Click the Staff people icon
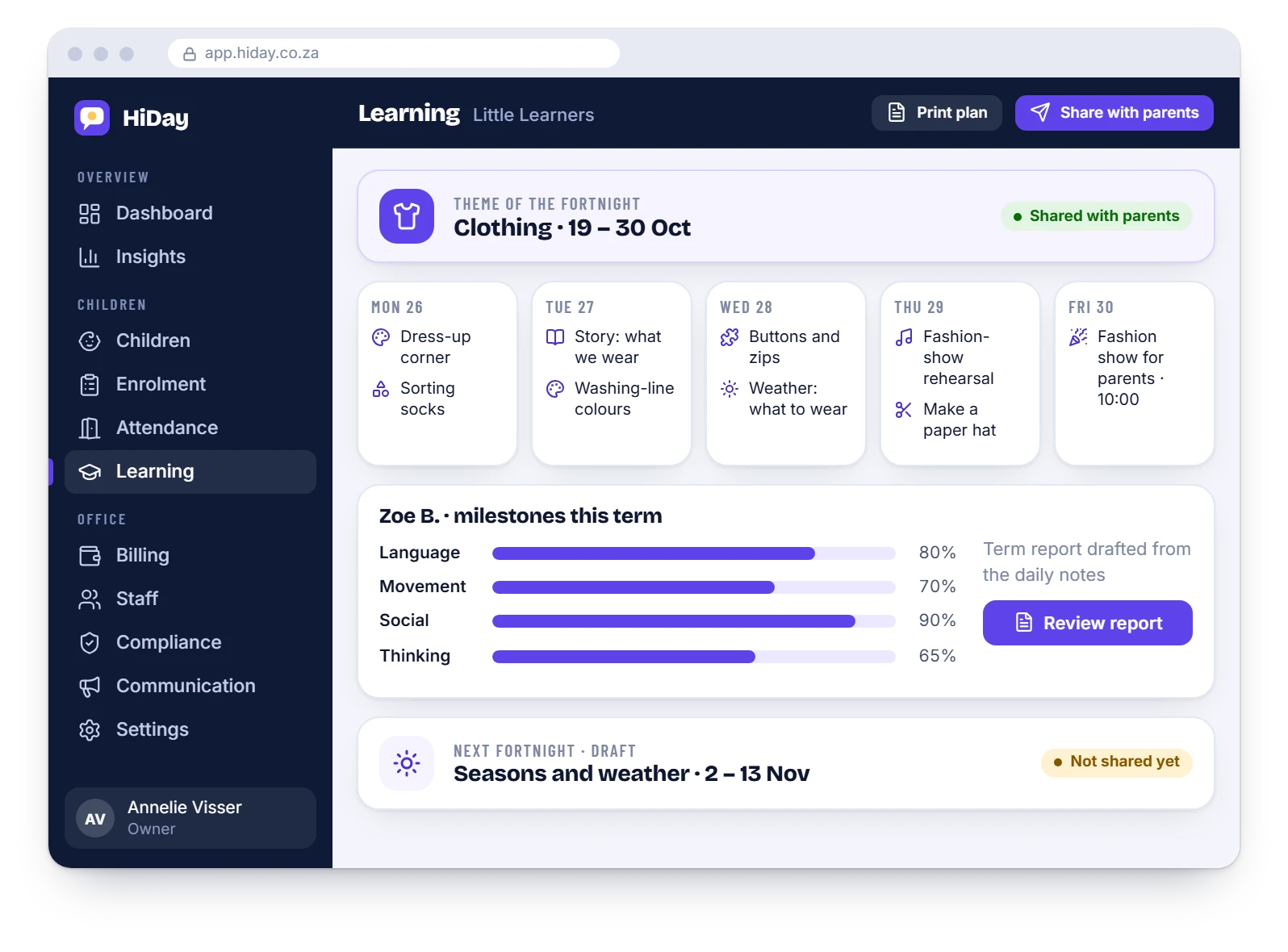 [x=90, y=599]
